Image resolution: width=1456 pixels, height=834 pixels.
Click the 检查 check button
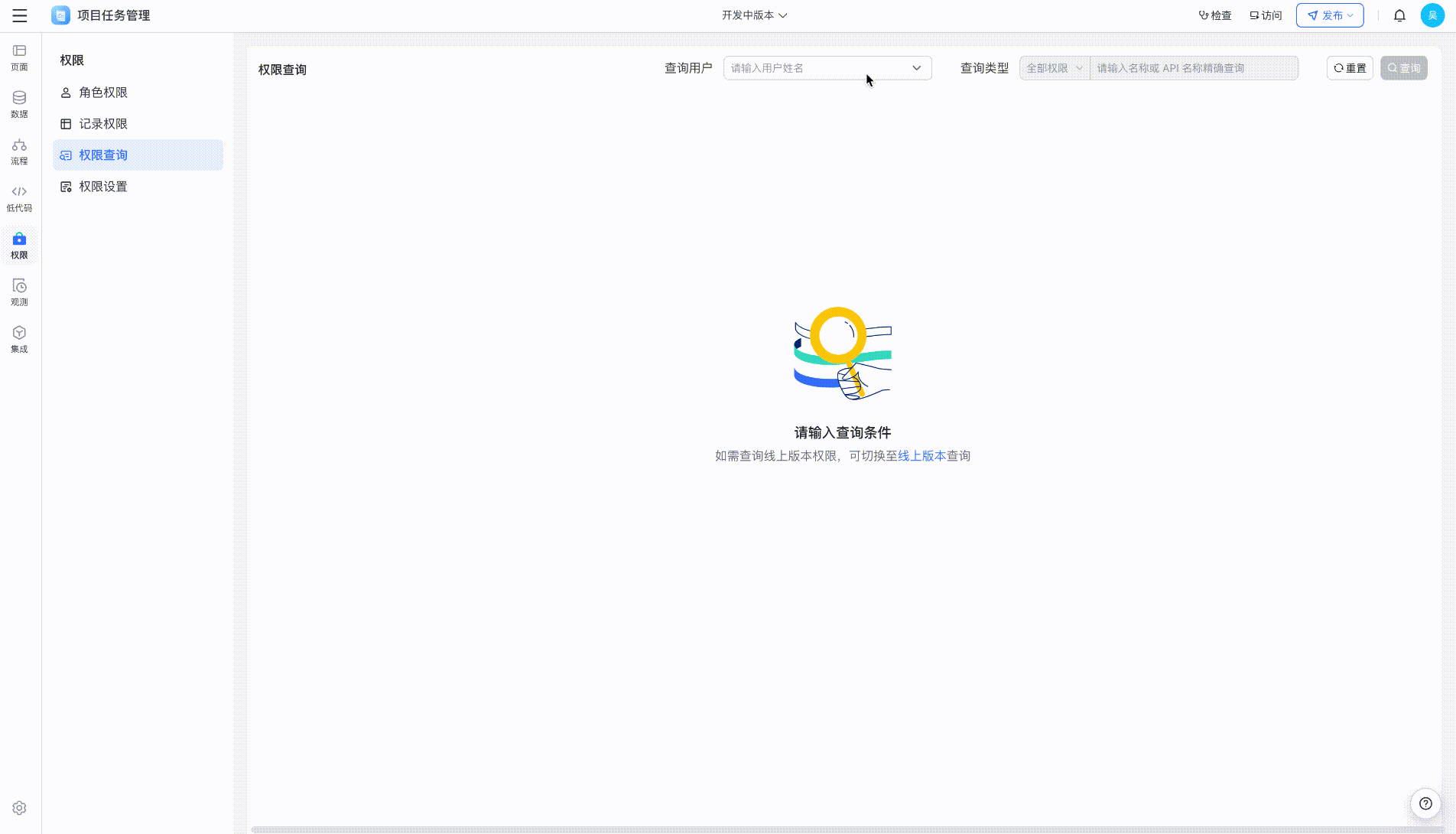(1215, 15)
